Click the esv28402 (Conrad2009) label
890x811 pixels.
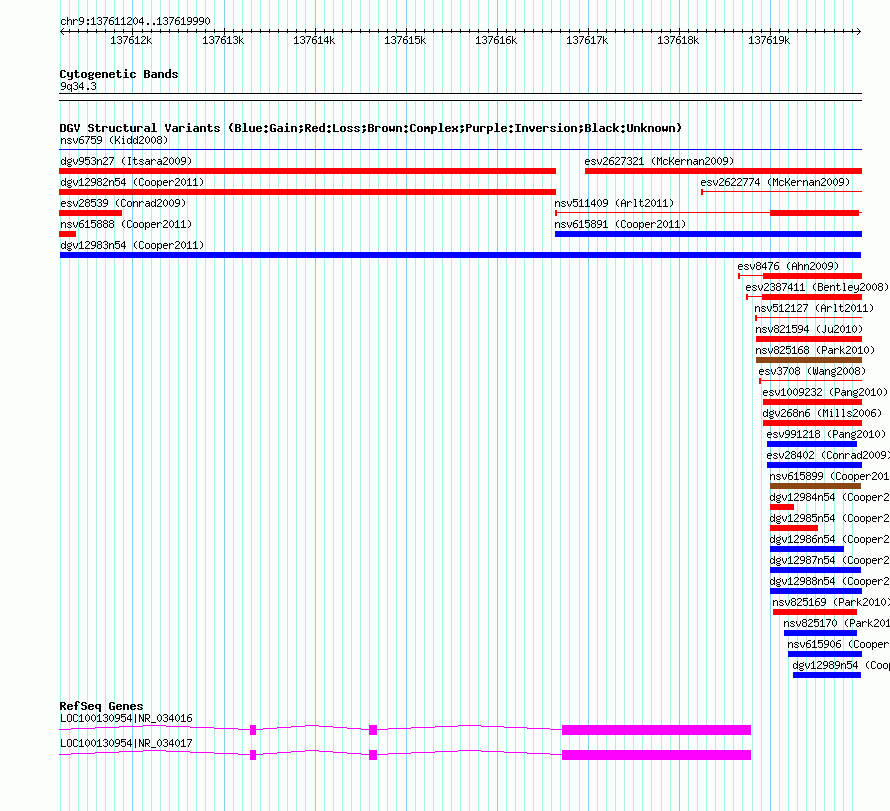828,455
